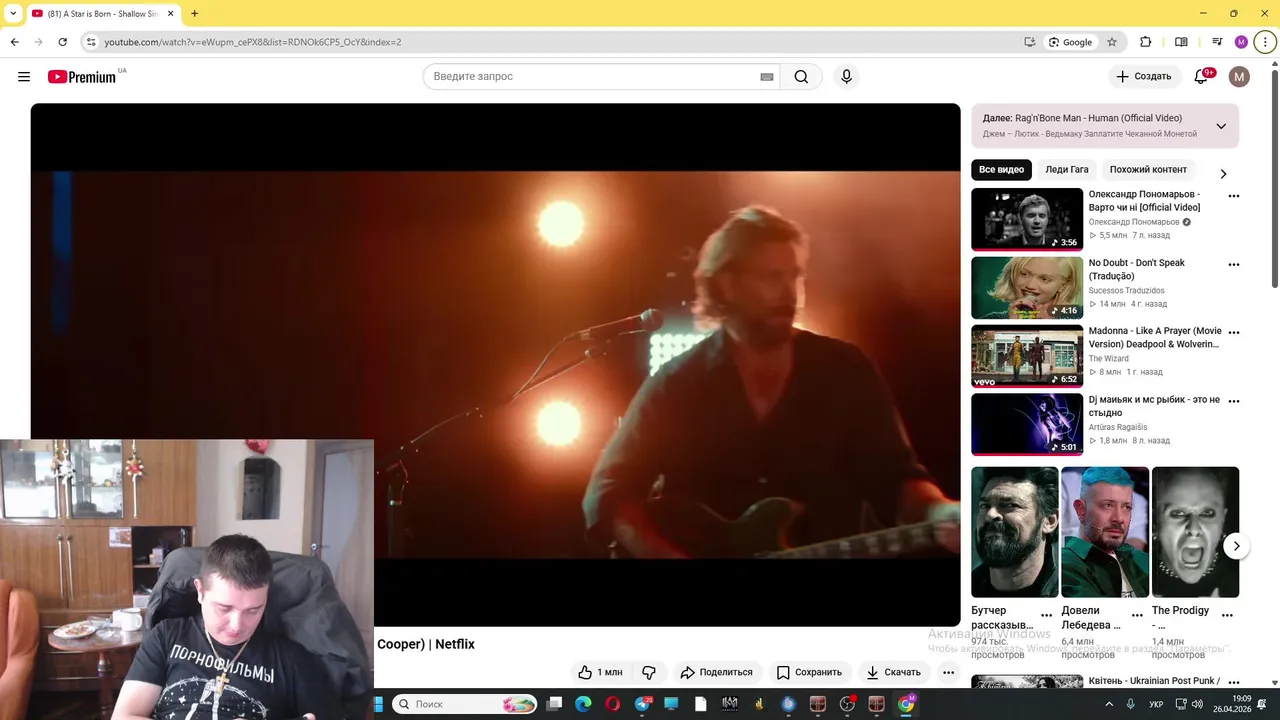This screenshot has height=720, width=1280.
Task: Click the Создать button
Action: point(1143,77)
